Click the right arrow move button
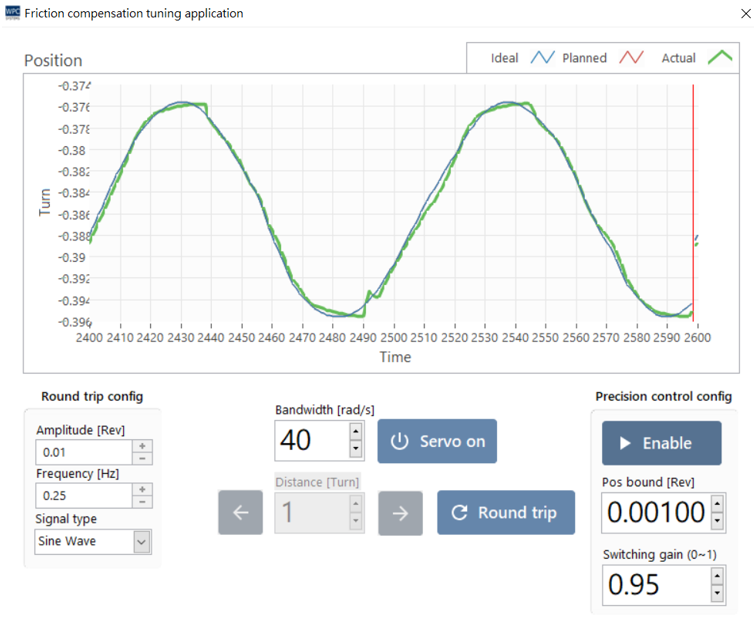754x619 pixels. click(400, 513)
